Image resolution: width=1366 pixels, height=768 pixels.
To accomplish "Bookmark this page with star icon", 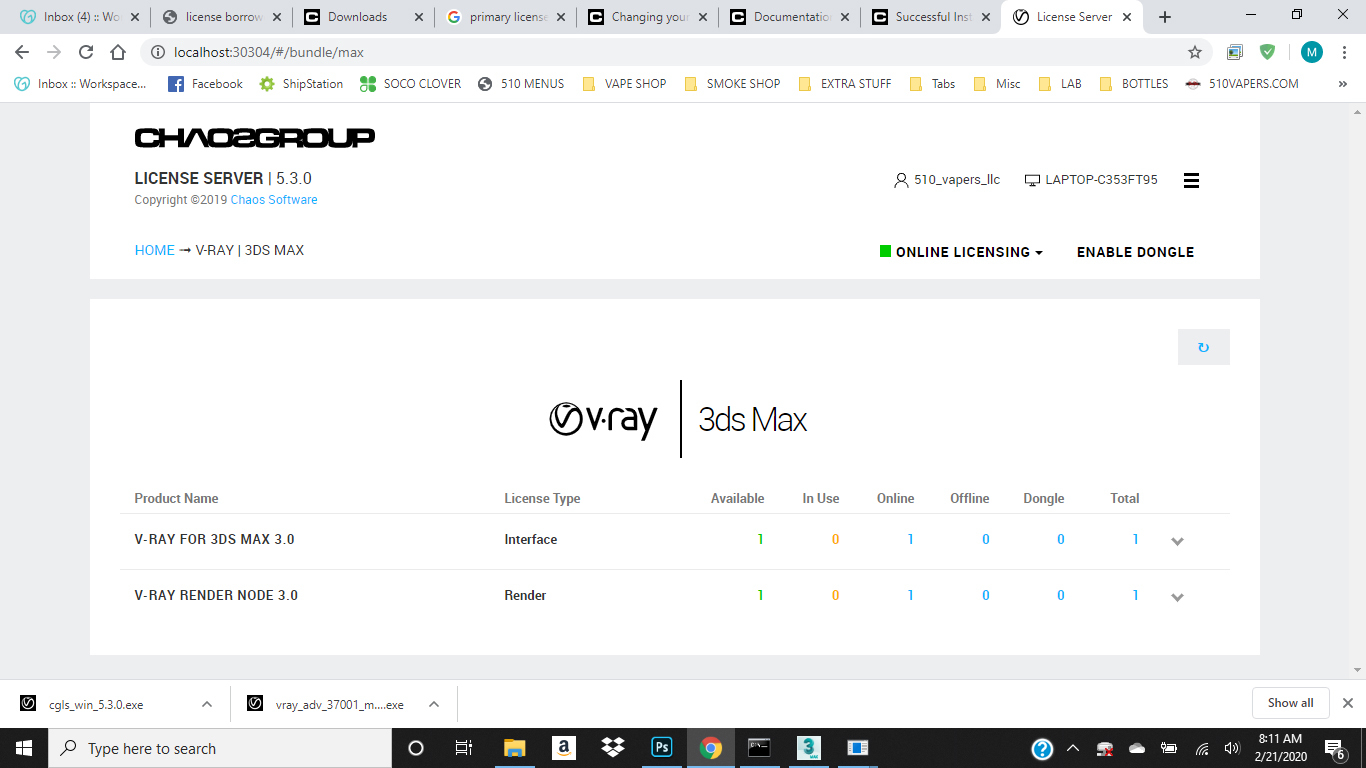I will 1194,52.
